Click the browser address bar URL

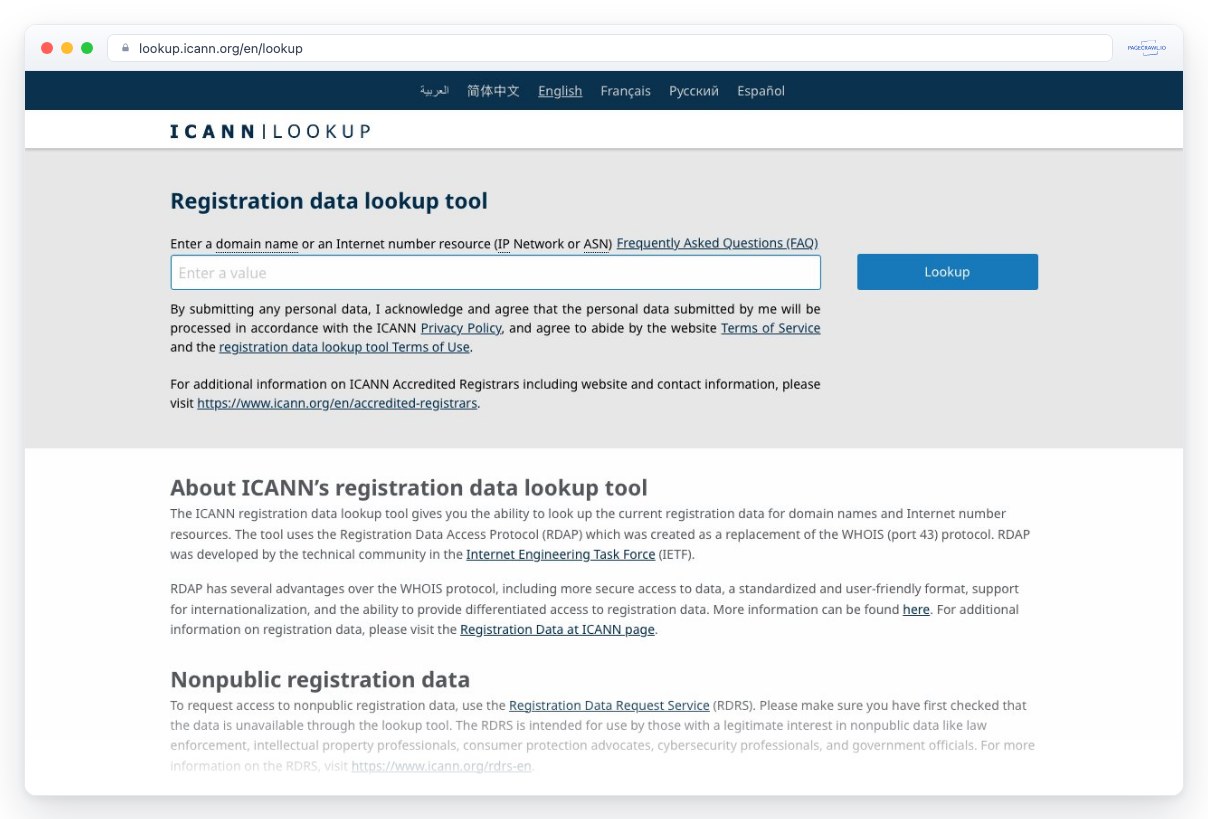[x=221, y=48]
